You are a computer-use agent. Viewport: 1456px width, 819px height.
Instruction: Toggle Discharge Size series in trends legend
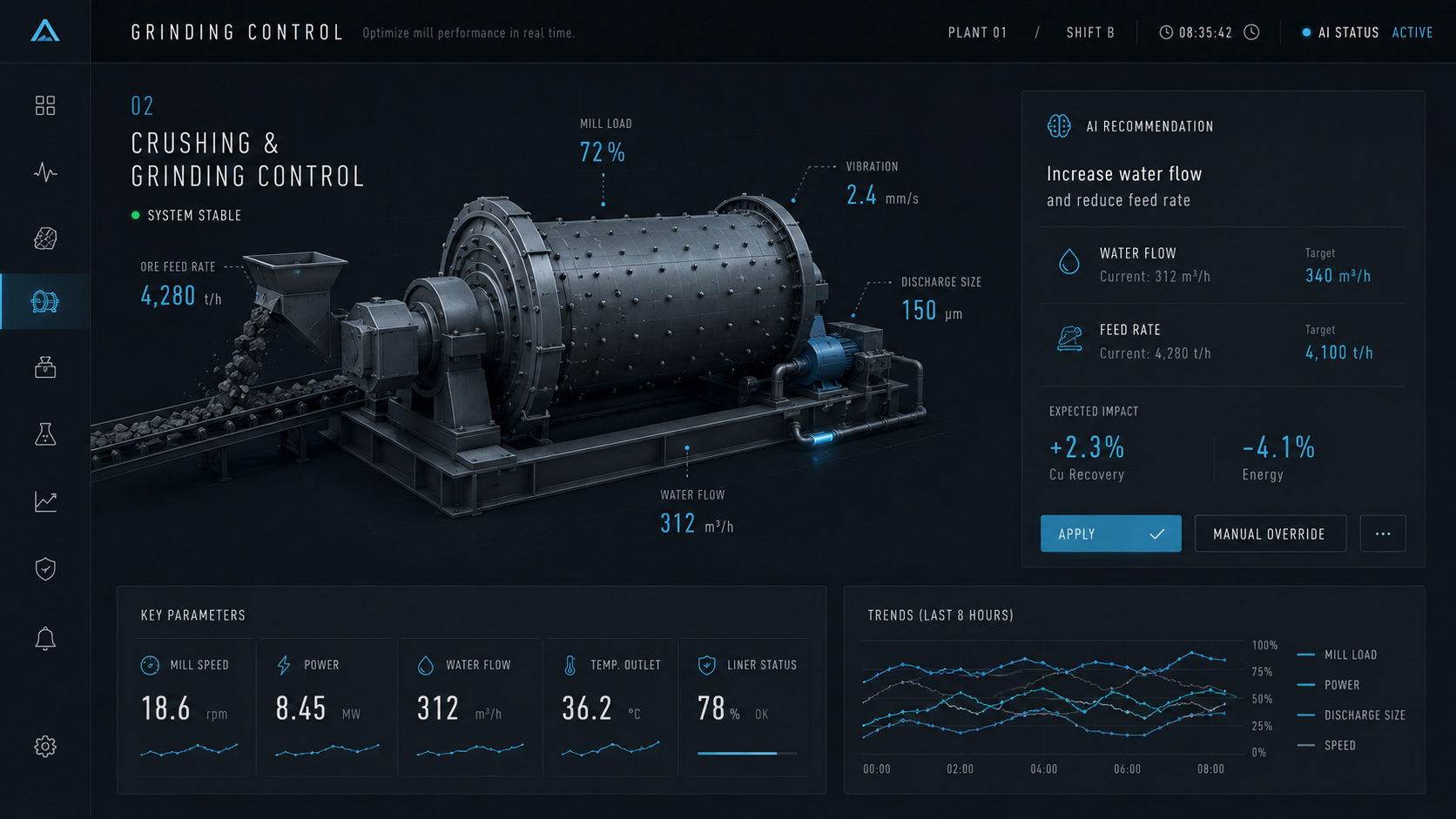[1352, 715]
